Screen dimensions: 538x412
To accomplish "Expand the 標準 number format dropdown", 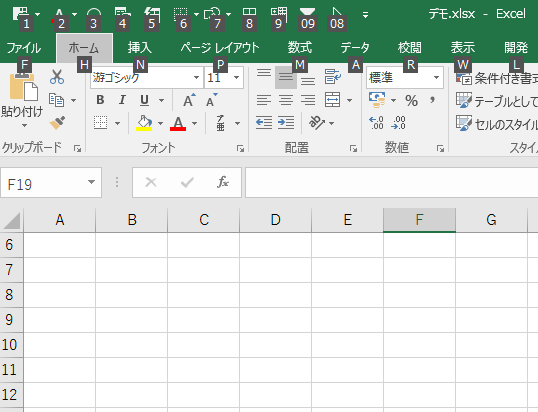I will pyautogui.click(x=436, y=78).
